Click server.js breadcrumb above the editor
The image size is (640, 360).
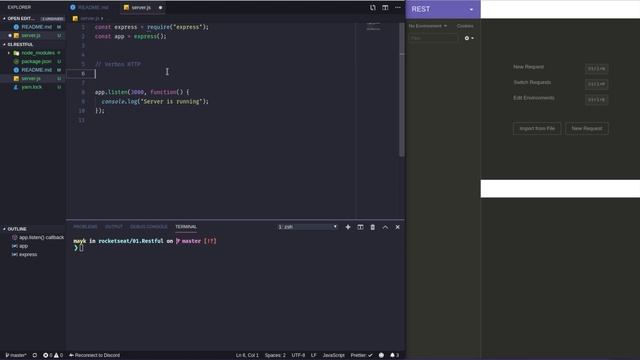tap(89, 18)
